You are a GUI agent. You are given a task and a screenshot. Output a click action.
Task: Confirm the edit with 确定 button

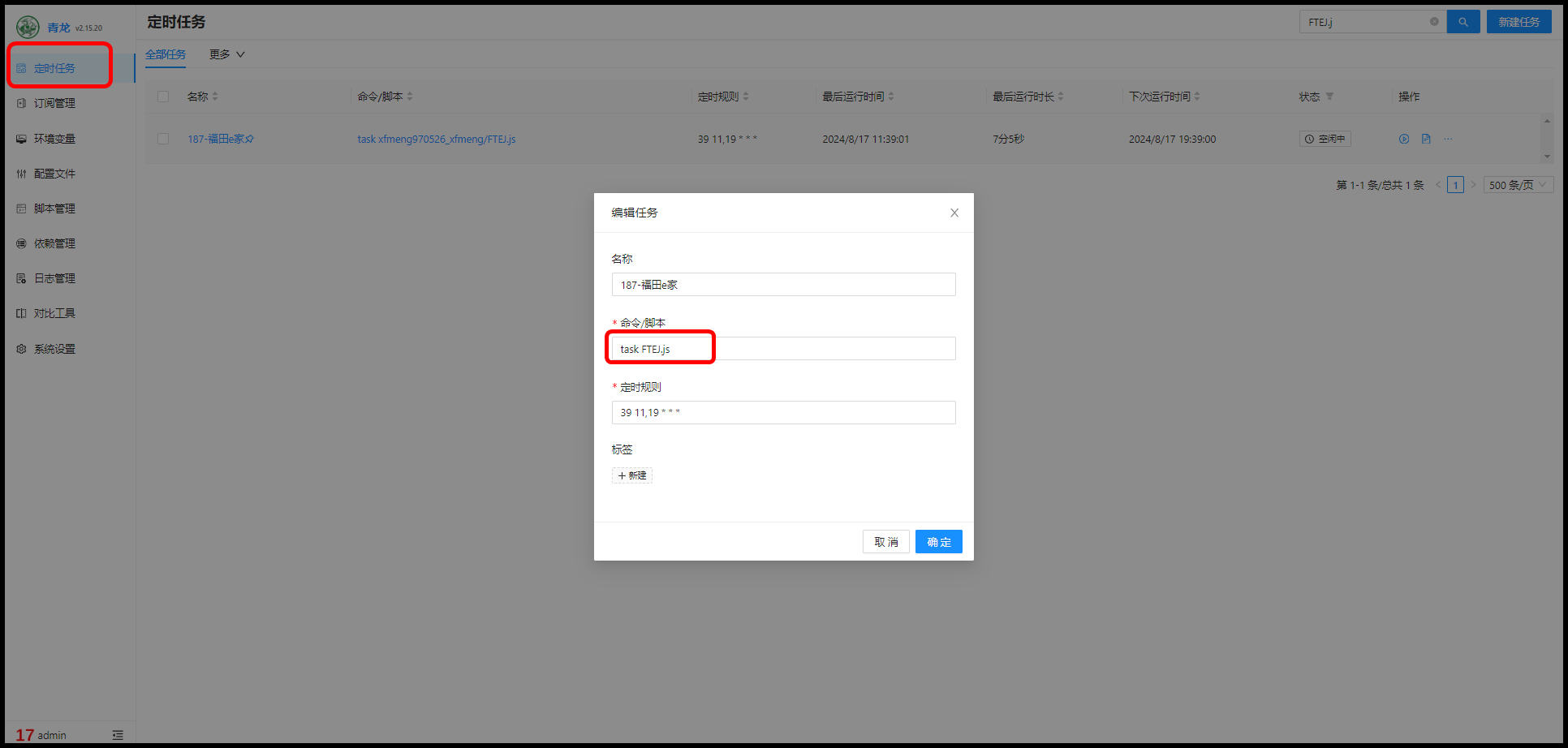[939, 542]
